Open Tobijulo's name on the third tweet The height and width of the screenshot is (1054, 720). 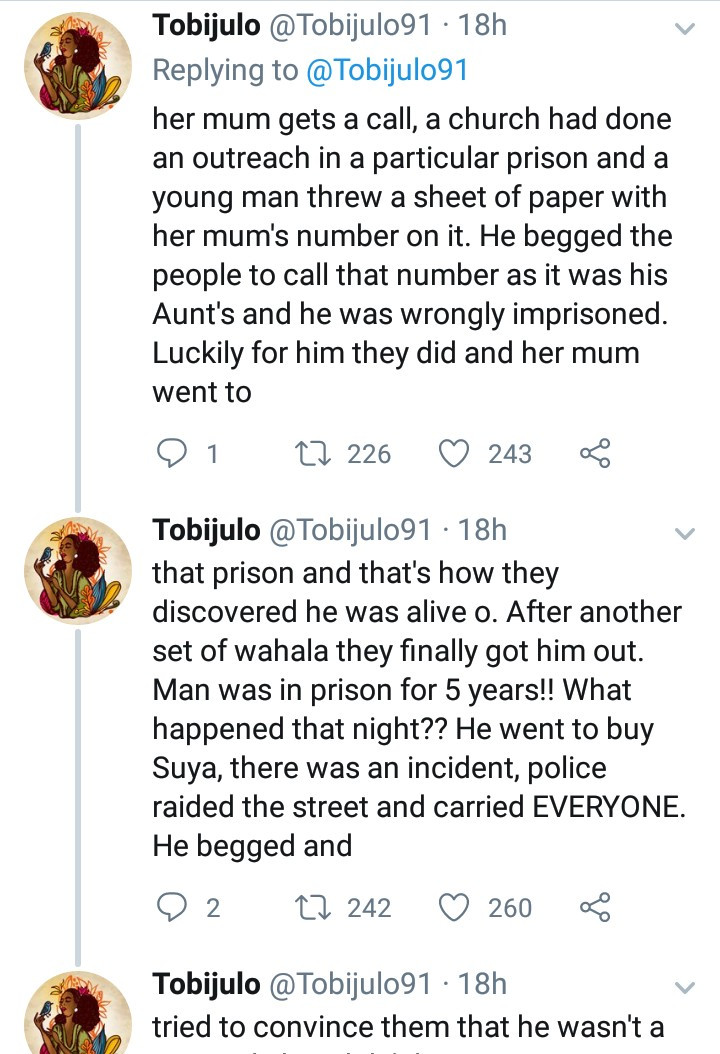click(206, 984)
